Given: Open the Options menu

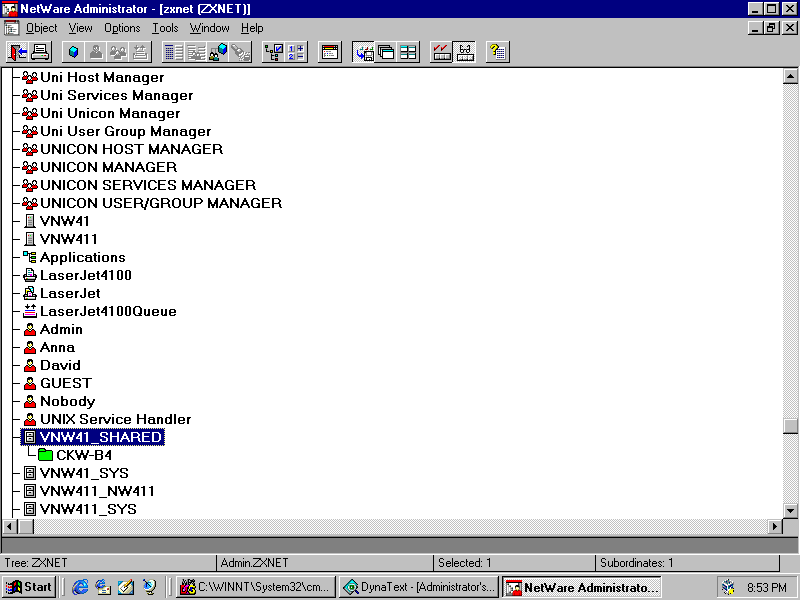Looking at the screenshot, I should coord(122,28).
